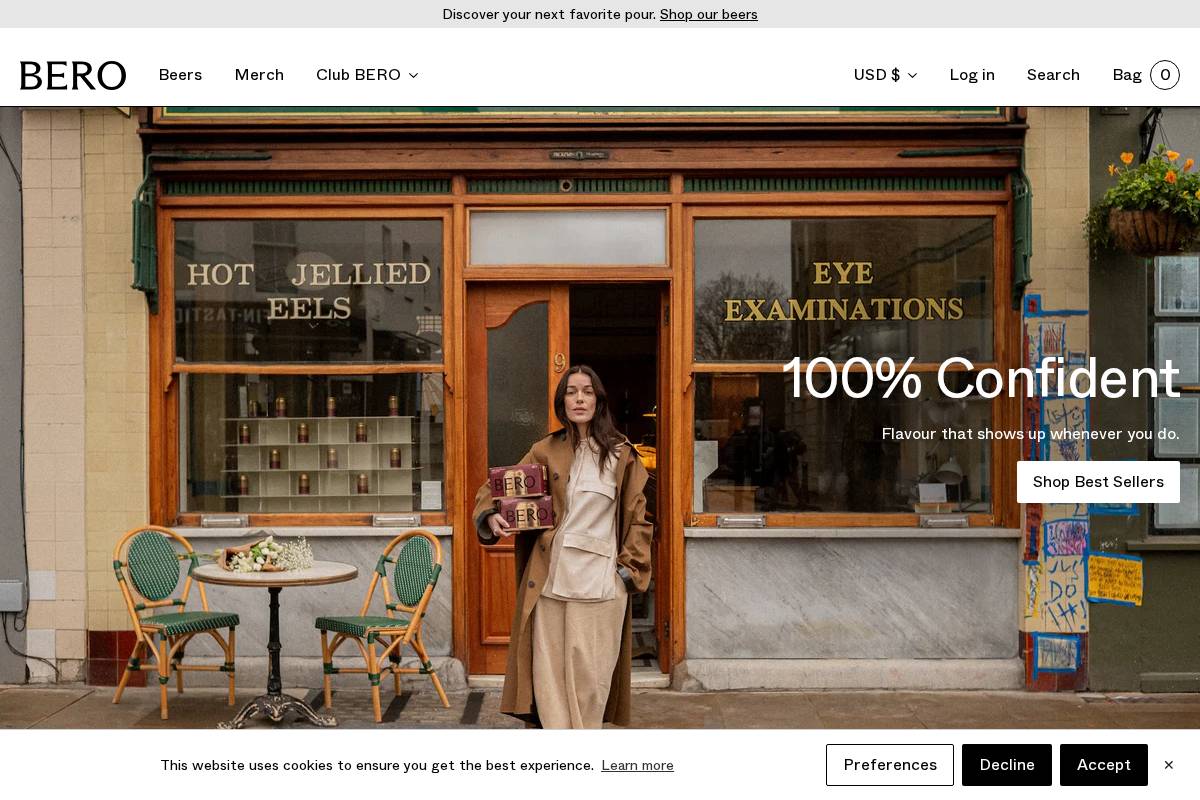Go to the Log in page

coord(972,75)
